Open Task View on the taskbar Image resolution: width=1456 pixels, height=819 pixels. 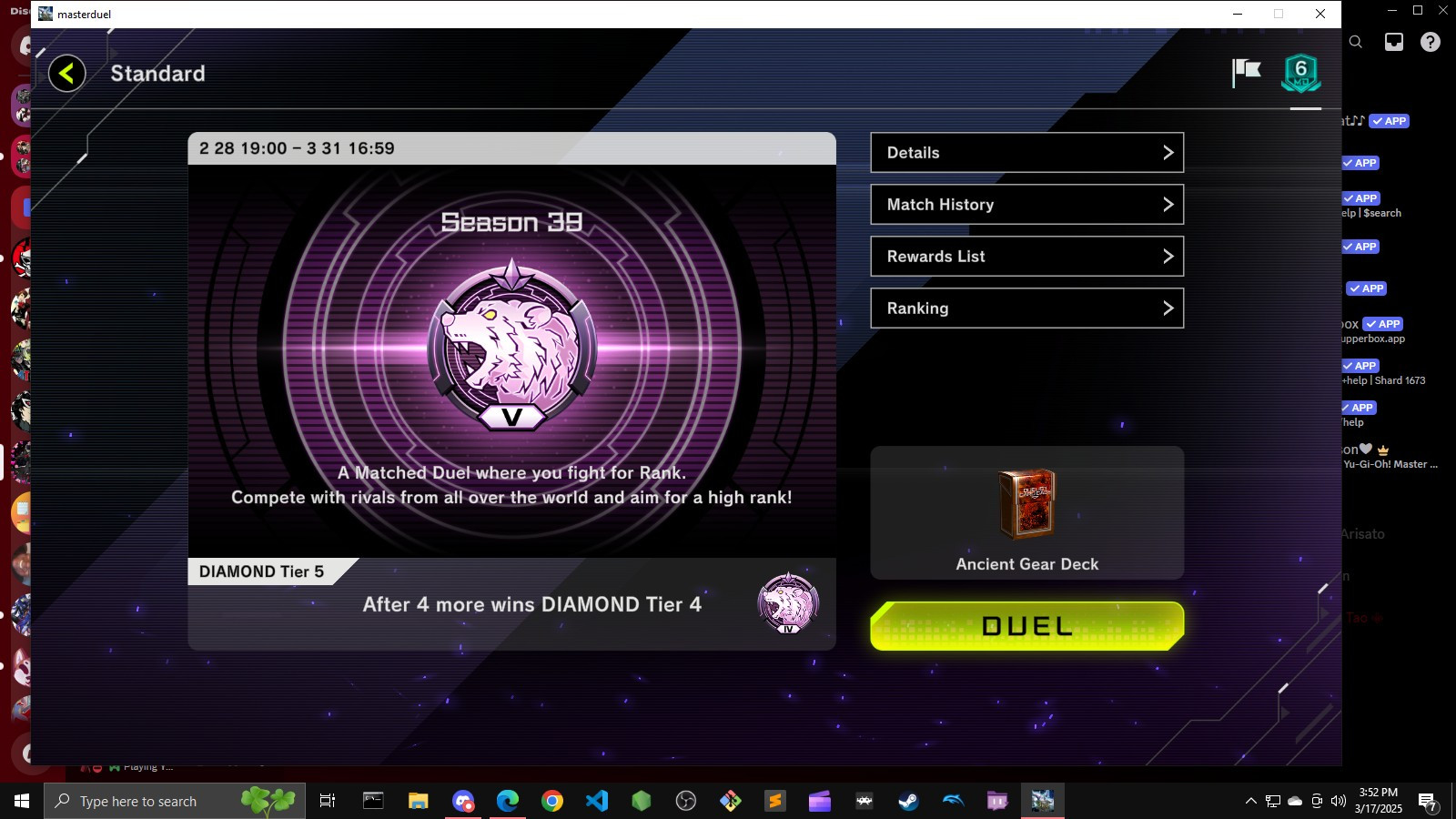[x=328, y=801]
